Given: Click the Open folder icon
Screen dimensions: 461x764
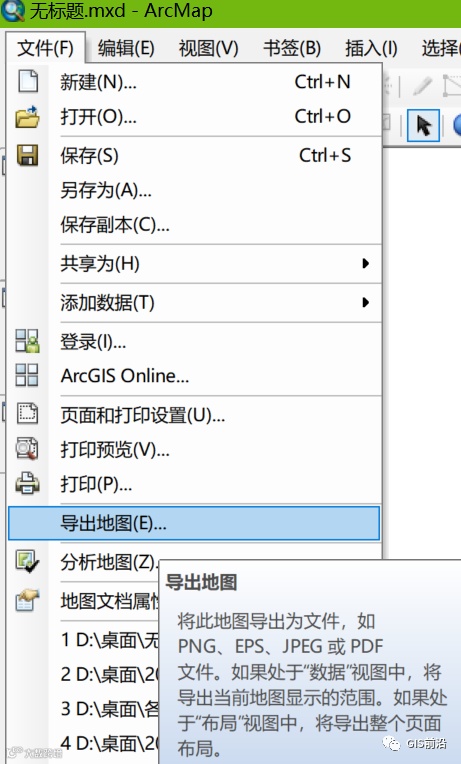Looking at the screenshot, I should tap(27, 116).
